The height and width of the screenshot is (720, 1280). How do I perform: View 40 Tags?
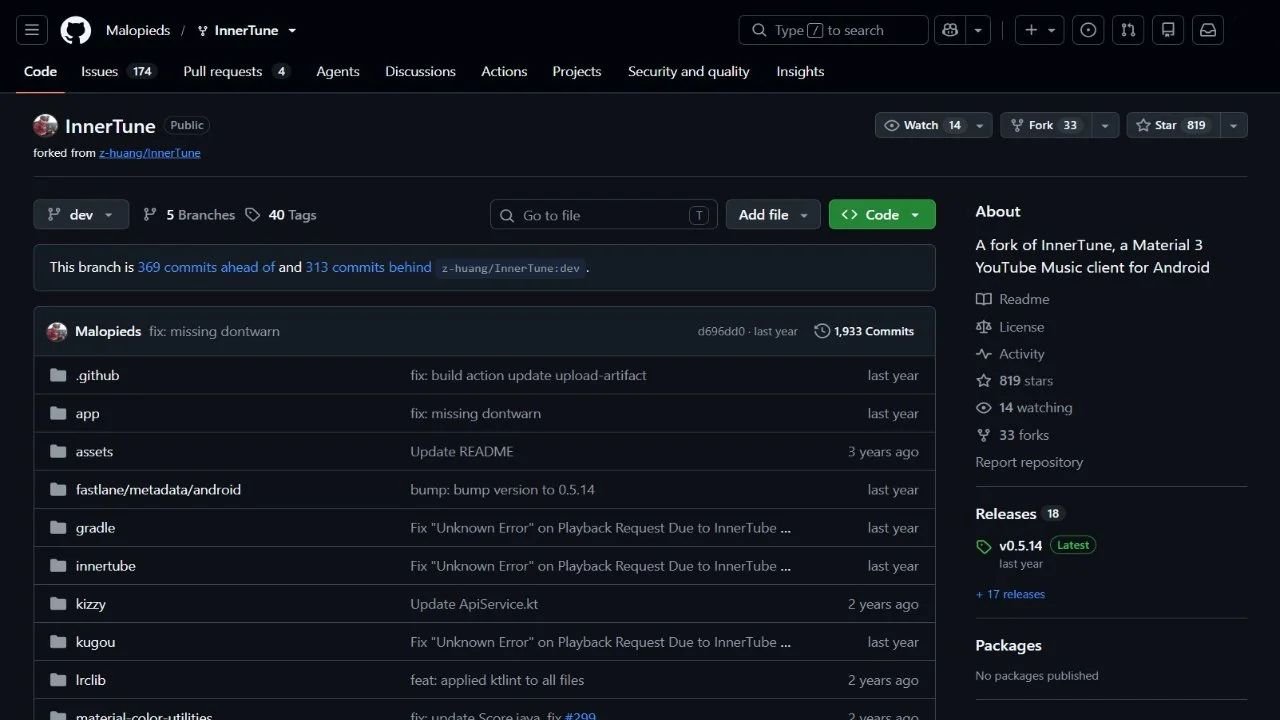[281, 214]
